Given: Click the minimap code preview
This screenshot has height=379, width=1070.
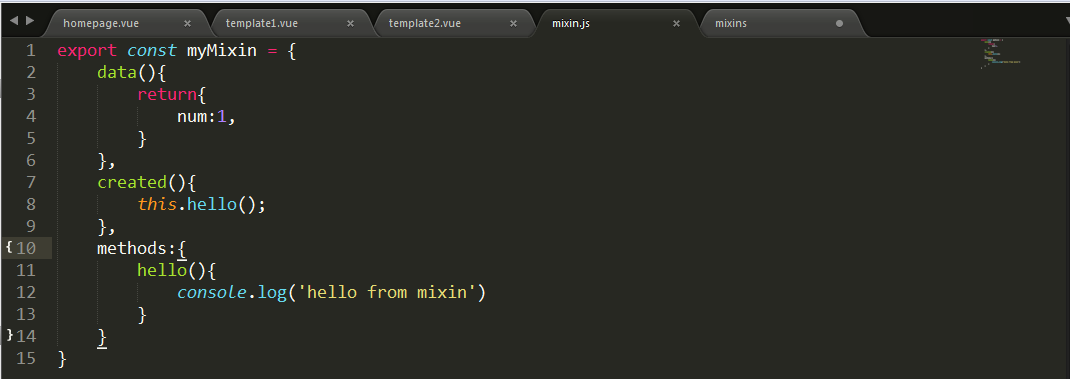Looking at the screenshot, I should click(1002, 55).
